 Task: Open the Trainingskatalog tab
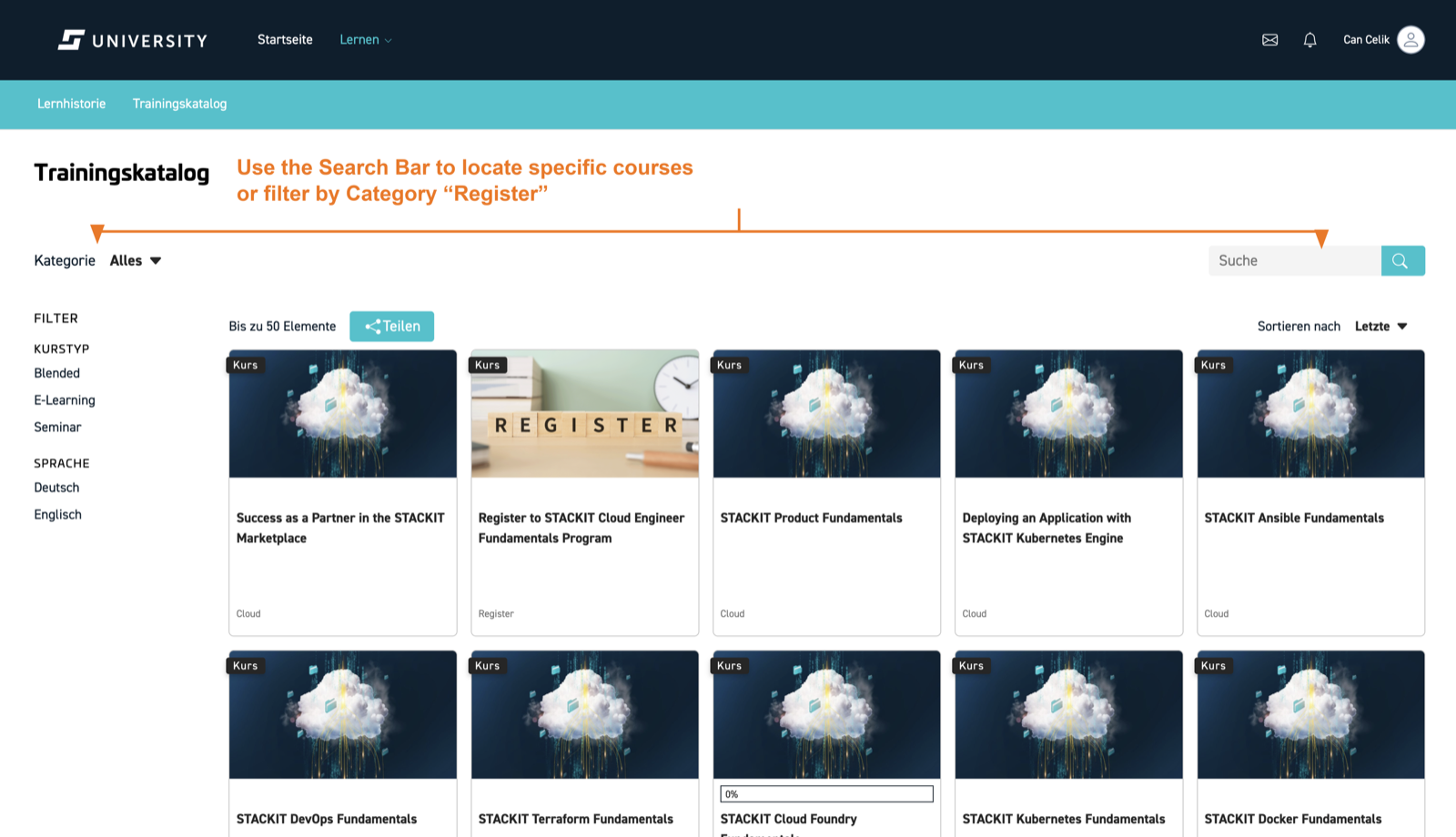click(x=179, y=104)
